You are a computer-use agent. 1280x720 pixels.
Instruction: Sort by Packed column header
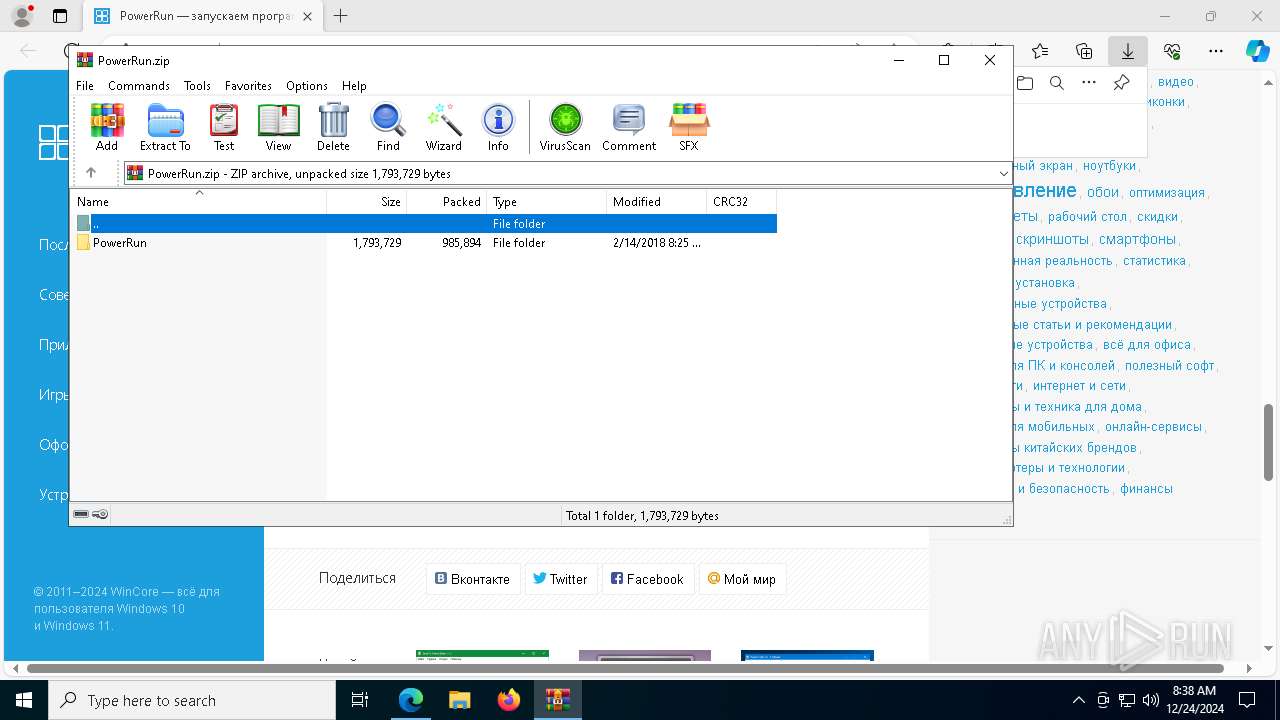pos(447,202)
